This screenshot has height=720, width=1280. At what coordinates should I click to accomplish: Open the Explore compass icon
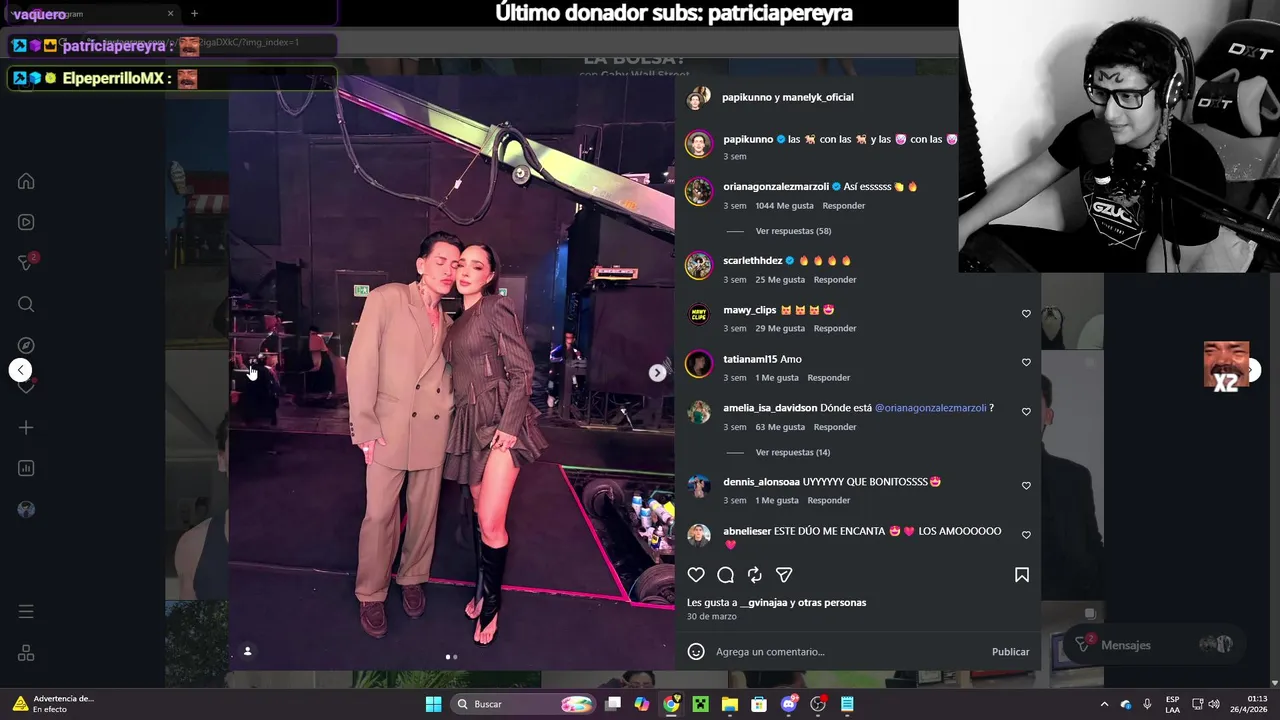point(26,345)
